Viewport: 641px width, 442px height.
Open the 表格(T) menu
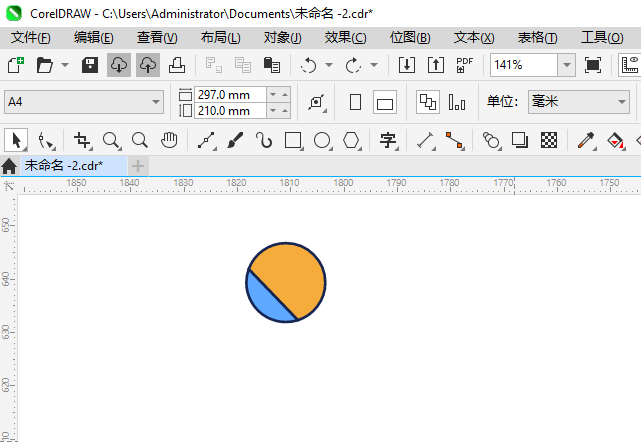[538, 38]
